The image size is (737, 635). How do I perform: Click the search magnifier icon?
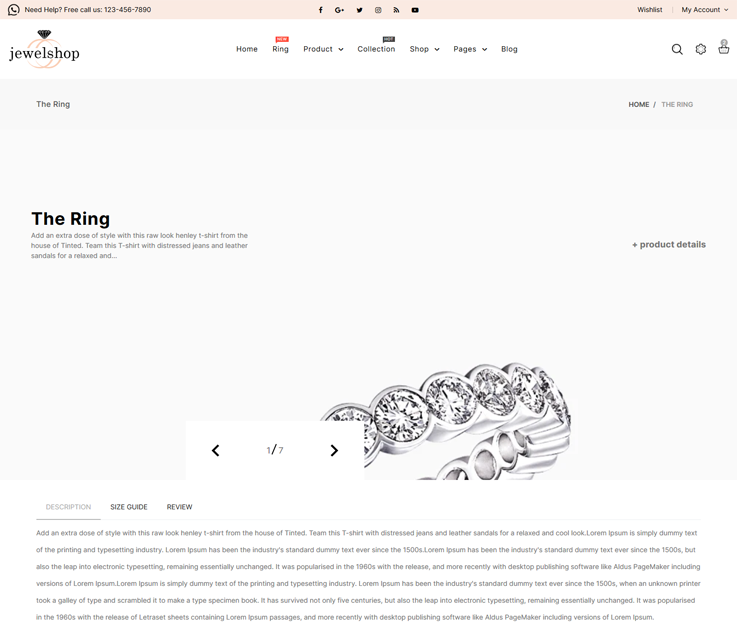pyautogui.click(x=677, y=49)
